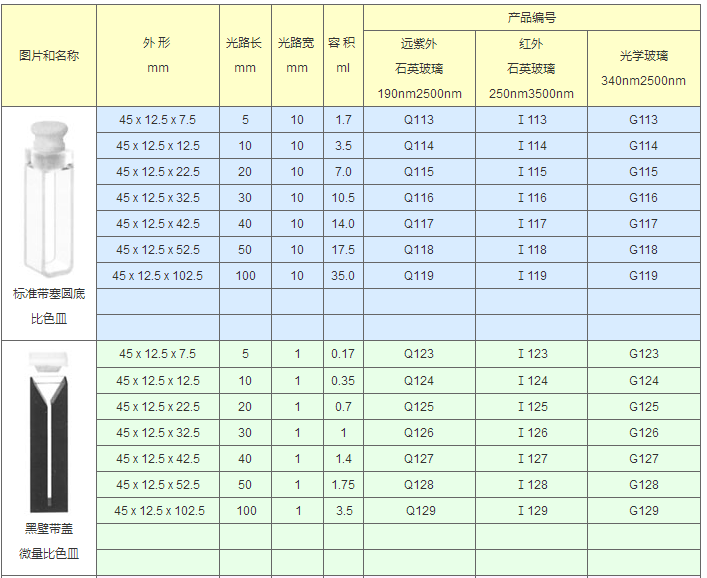707x578 pixels.
Task: Click the 容积 ml column header
Action: click(x=343, y=56)
